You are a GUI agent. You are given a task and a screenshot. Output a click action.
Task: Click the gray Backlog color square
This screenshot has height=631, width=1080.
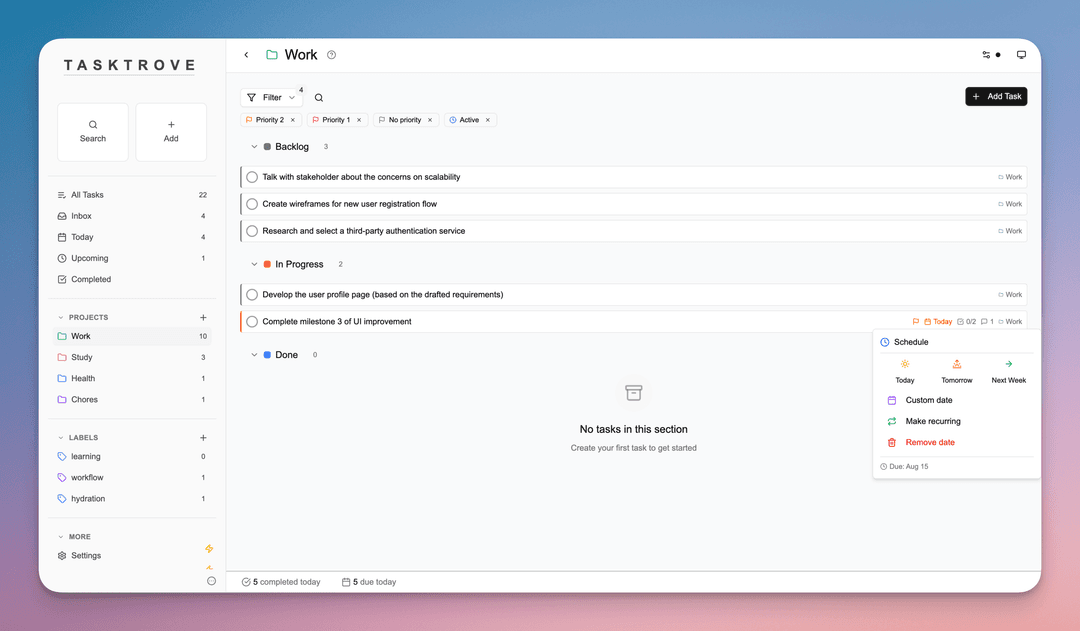tap(267, 147)
